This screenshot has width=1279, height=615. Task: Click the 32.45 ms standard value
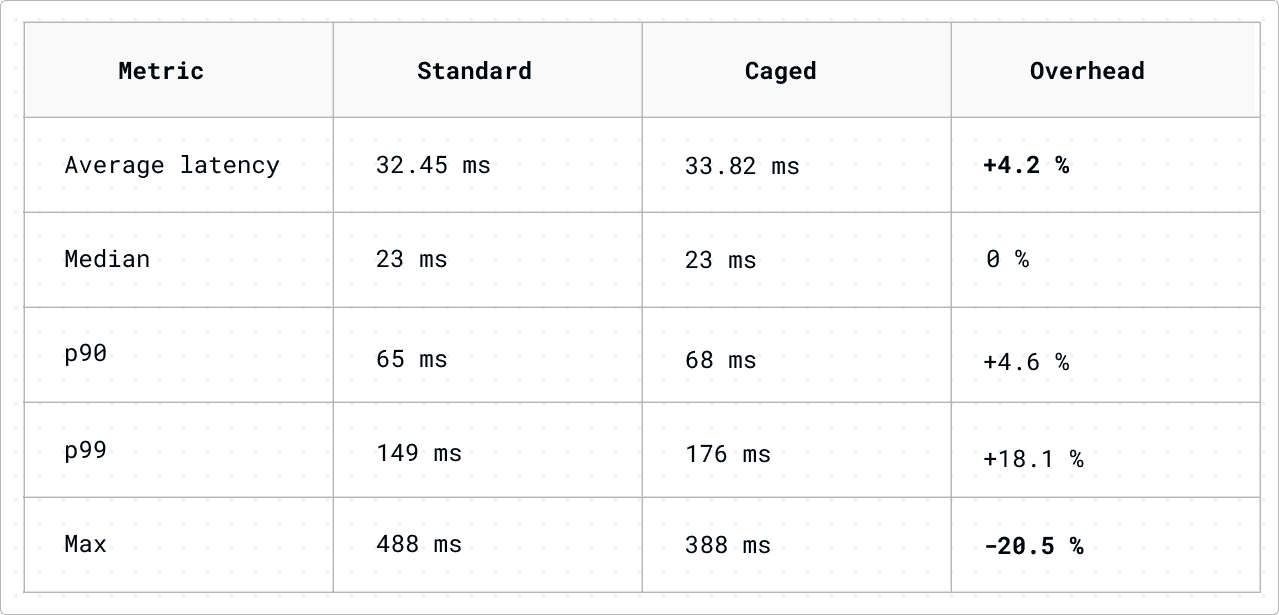(433, 165)
